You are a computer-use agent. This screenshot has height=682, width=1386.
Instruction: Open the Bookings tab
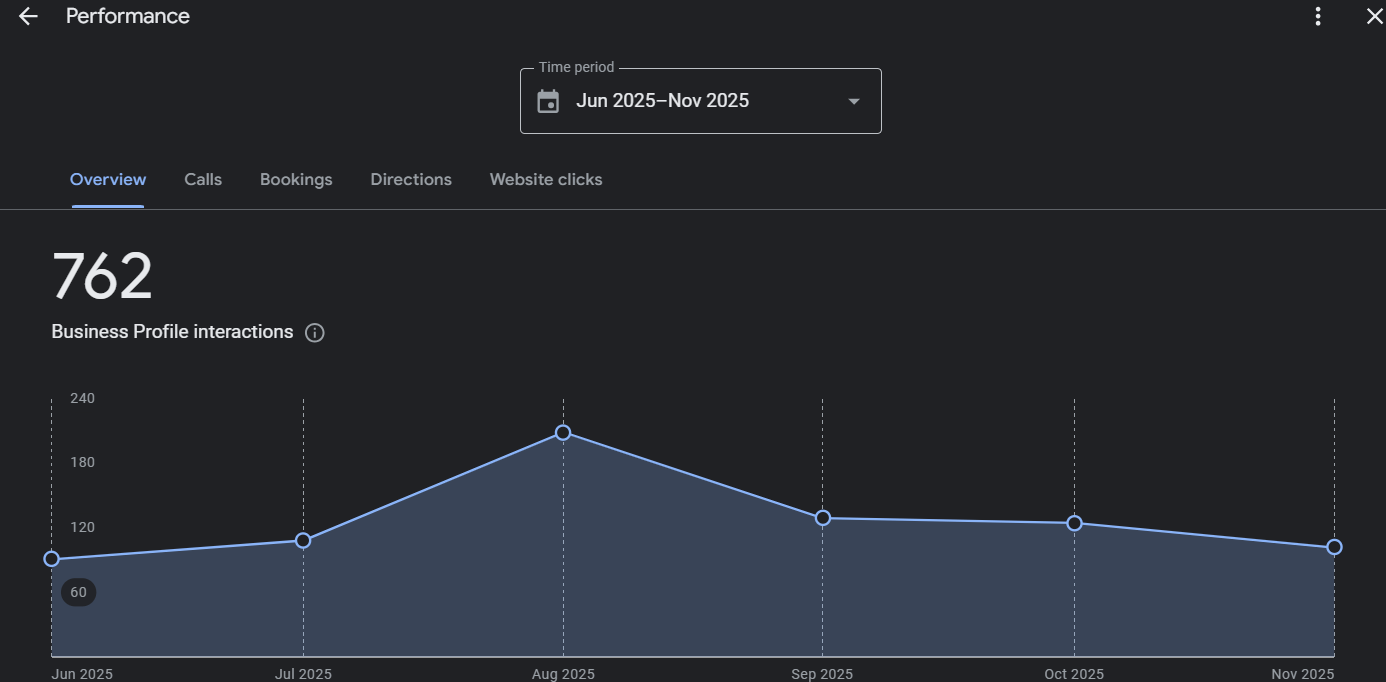296,180
